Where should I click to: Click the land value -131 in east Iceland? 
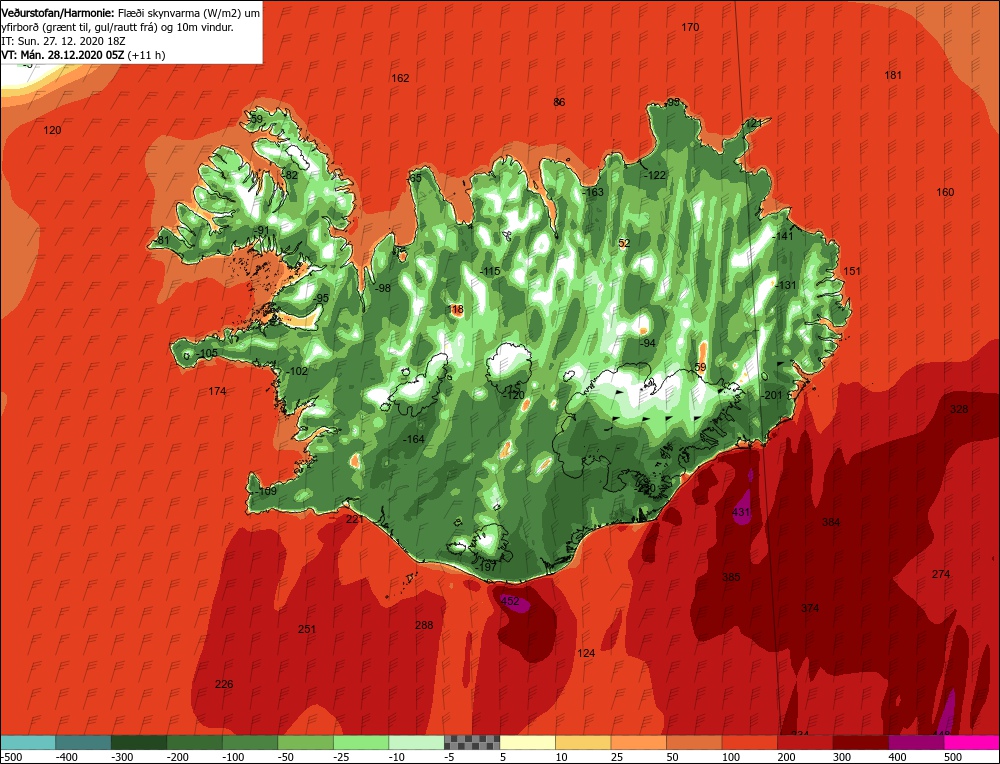(x=786, y=285)
